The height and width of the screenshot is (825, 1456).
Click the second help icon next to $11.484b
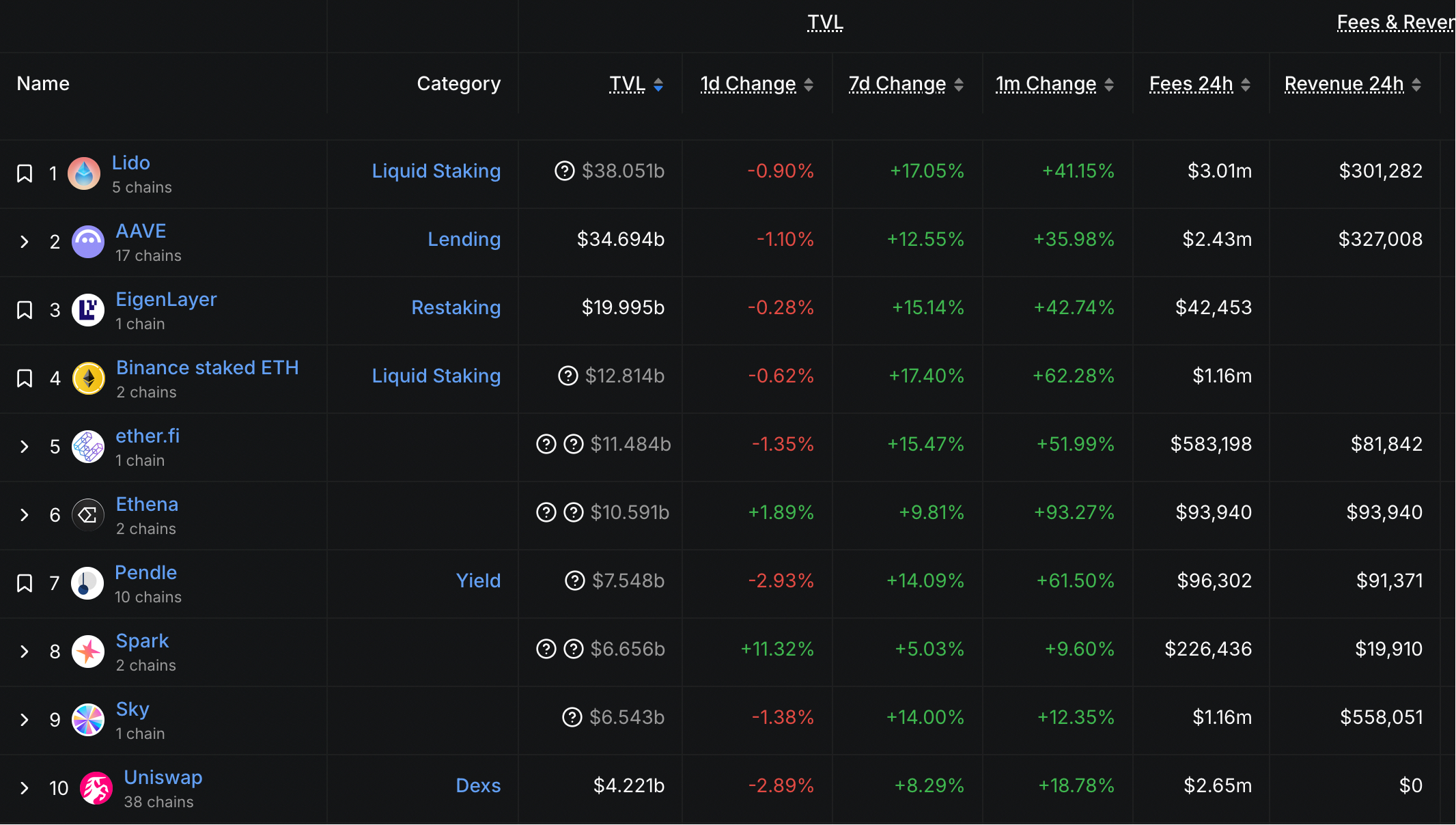[574, 444]
